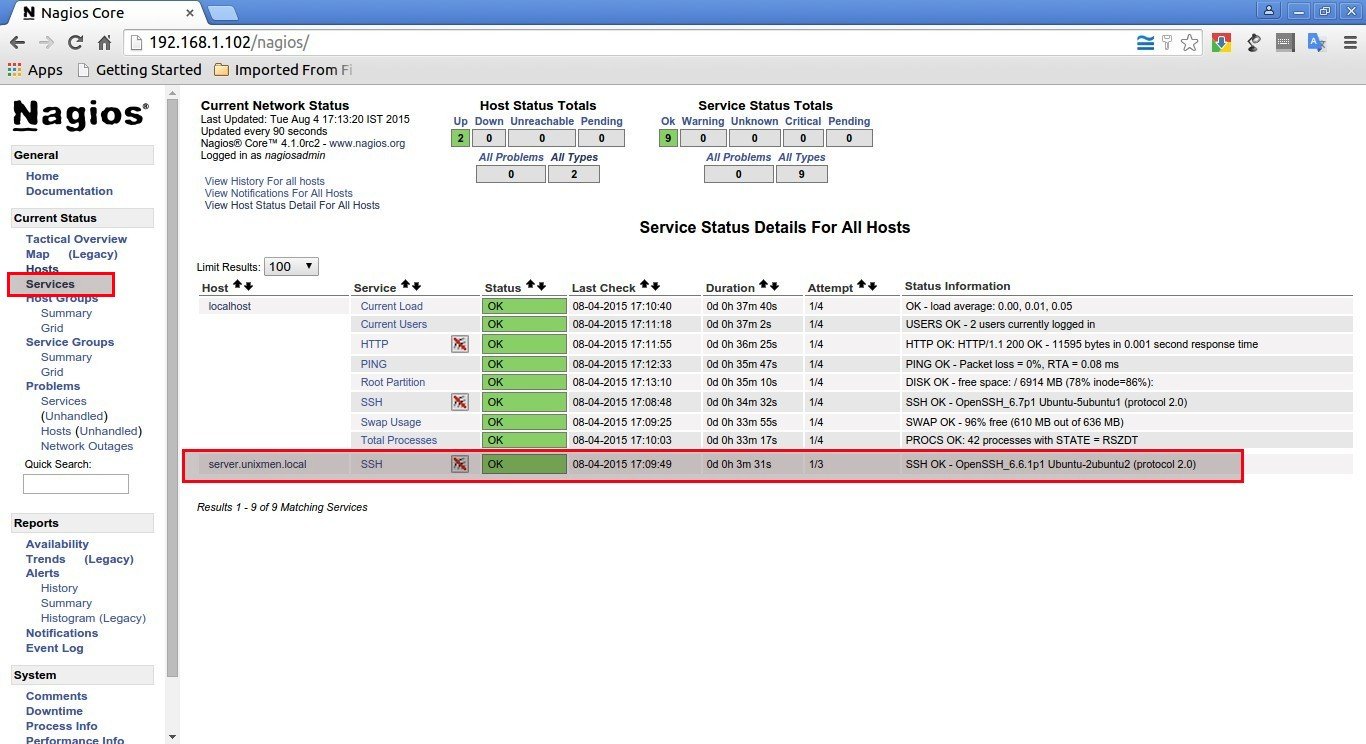Screen dimensions: 1366x744
Task: Sort Service column ascending with up arrow
Action: point(405,286)
